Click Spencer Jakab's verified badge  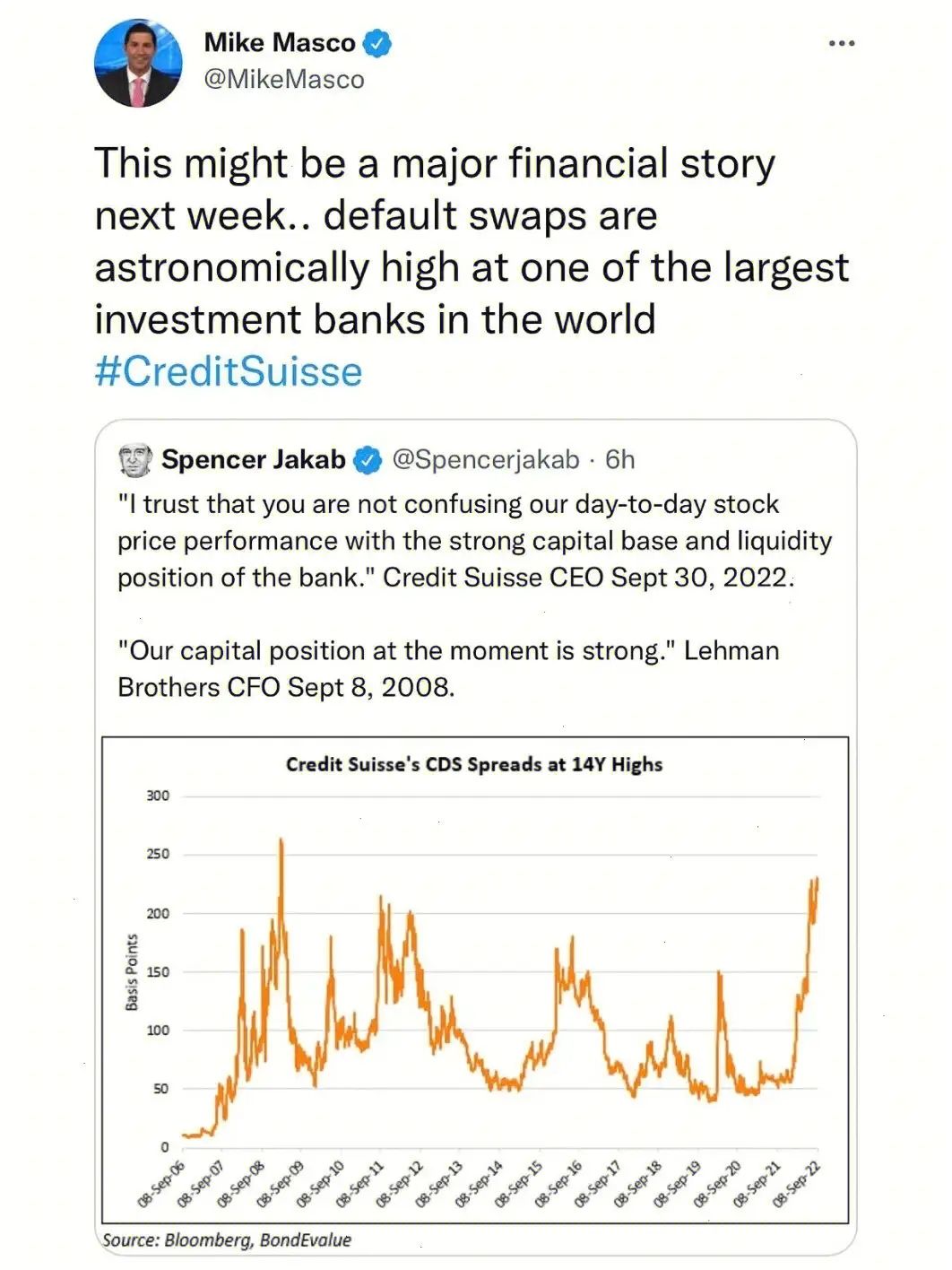pyautogui.click(x=367, y=460)
